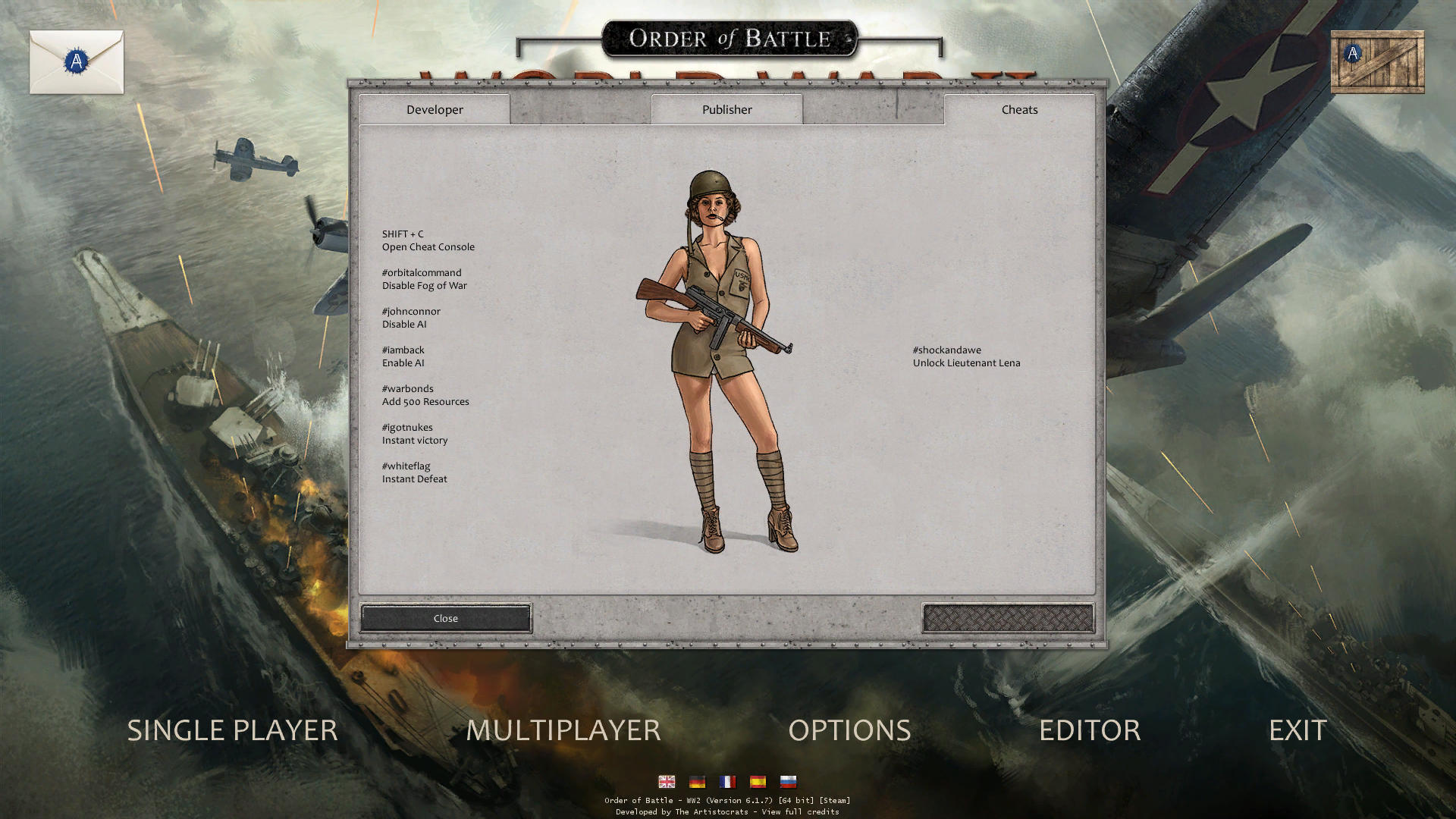This screenshot has width=1456, height=819.
Task: Select the English language flag
Action: click(x=667, y=782)
